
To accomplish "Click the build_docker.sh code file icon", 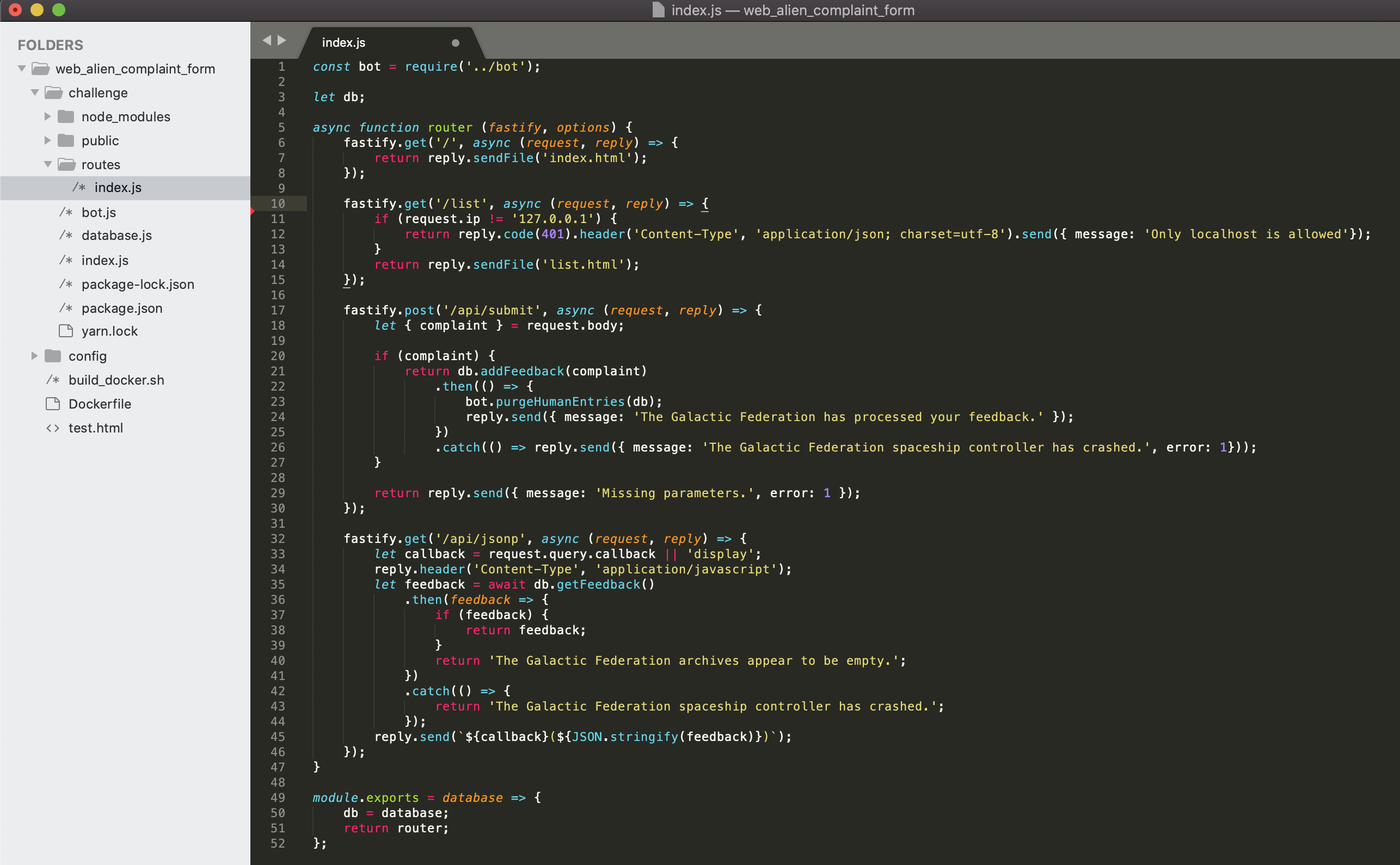I will pyautogui.click(x=53, y=380).
